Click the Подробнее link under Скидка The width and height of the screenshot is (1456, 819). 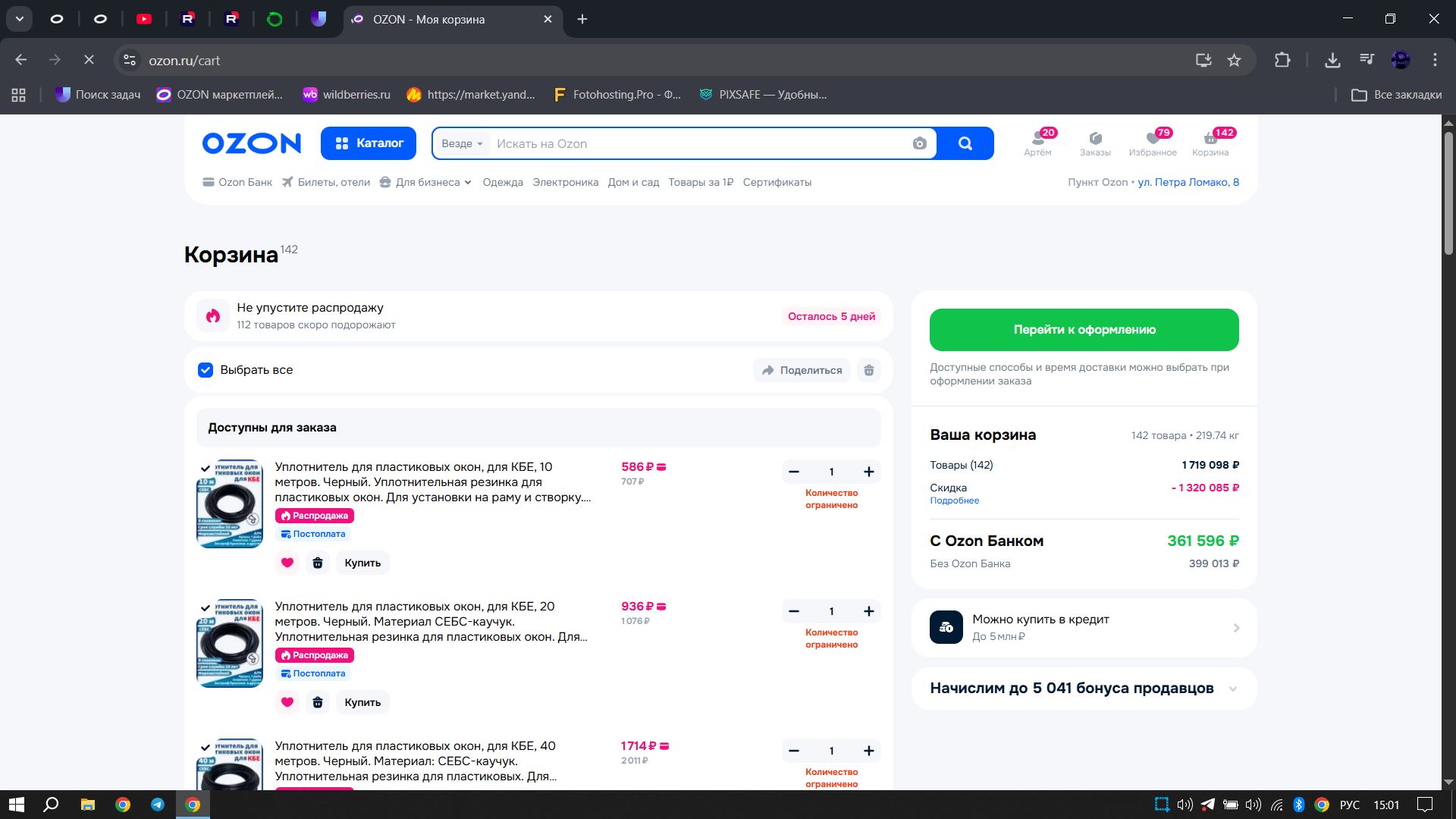[x=954, y=500]
